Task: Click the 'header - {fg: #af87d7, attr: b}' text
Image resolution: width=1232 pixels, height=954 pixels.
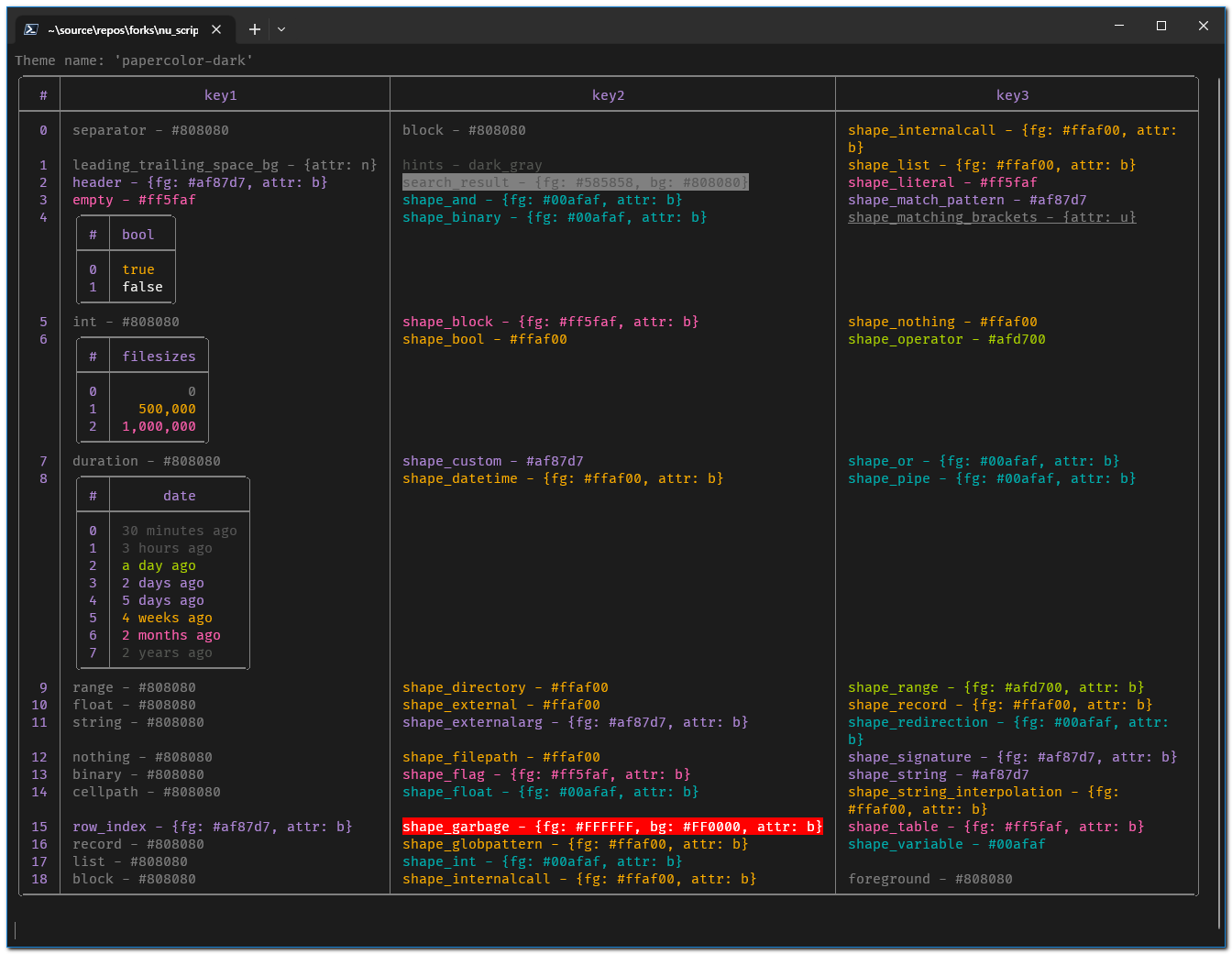Action: 200,182
